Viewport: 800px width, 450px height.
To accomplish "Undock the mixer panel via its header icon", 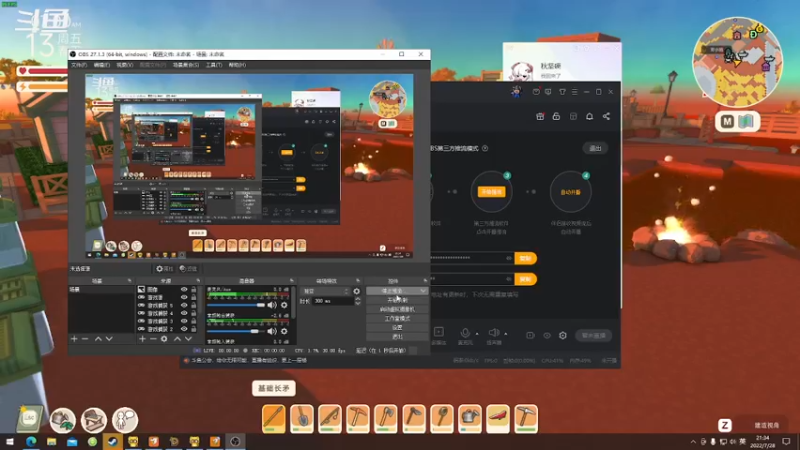I will 292,281.
